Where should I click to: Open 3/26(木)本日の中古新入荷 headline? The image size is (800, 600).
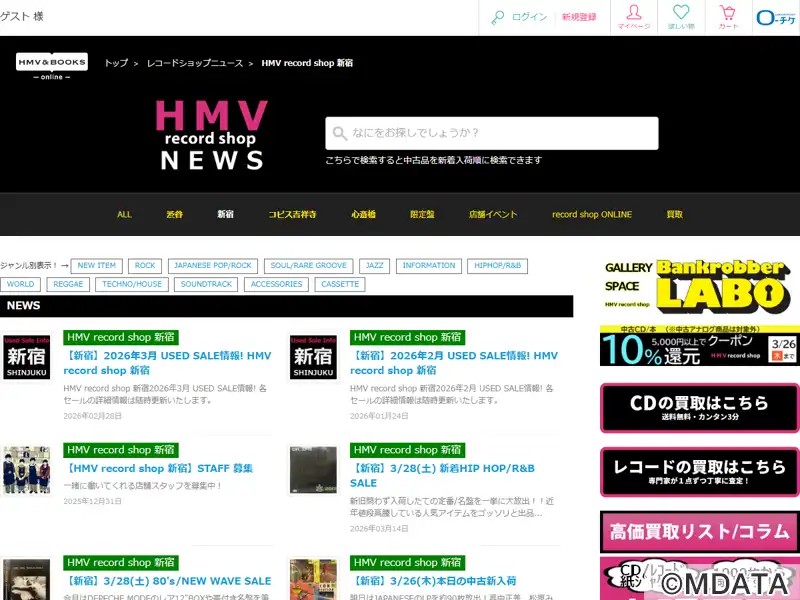[x=433, y=581]
